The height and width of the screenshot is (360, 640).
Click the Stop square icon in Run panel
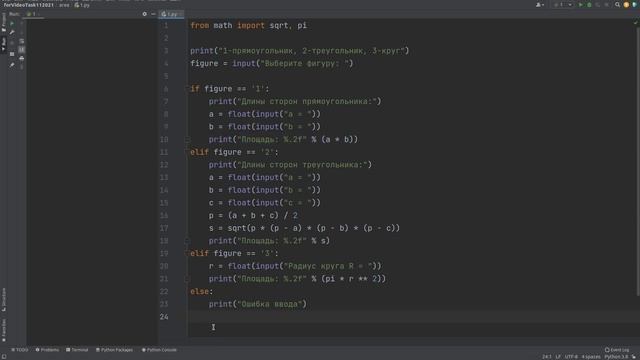(x=12, y=43)
